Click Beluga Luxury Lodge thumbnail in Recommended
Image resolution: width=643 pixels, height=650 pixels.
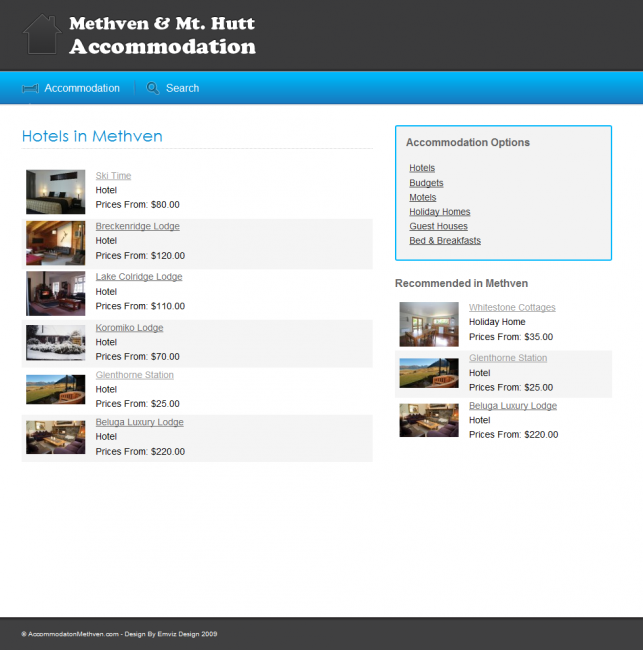429,420
